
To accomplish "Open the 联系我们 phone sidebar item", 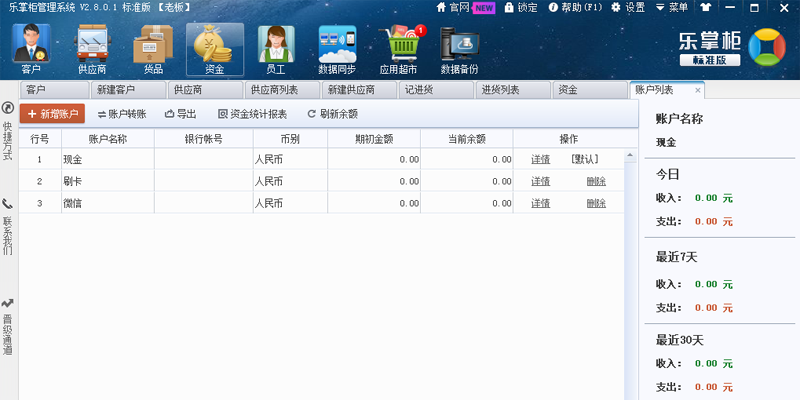I will (7, 228).
